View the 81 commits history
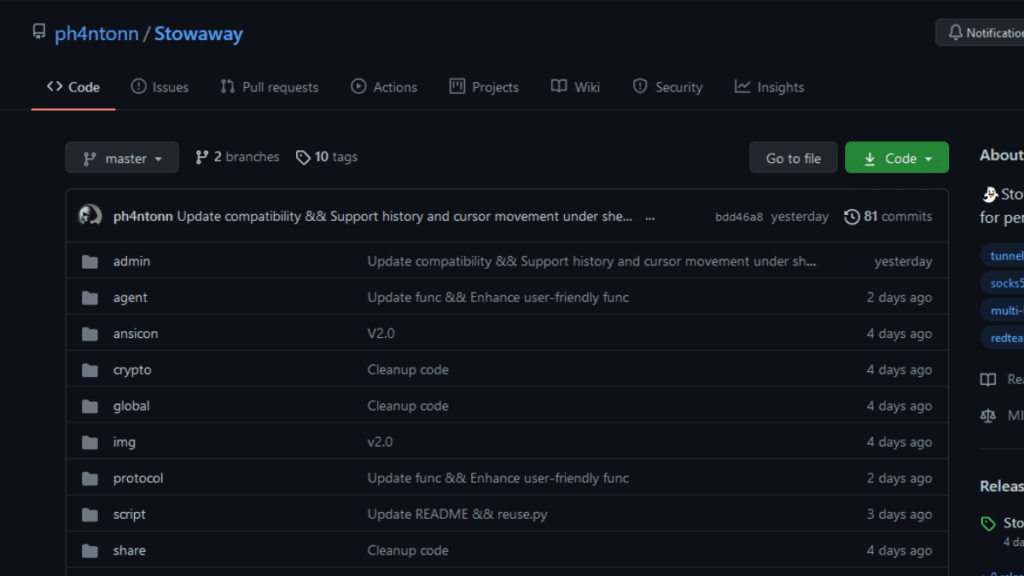 pyautogui.click(x=888, y=216)
